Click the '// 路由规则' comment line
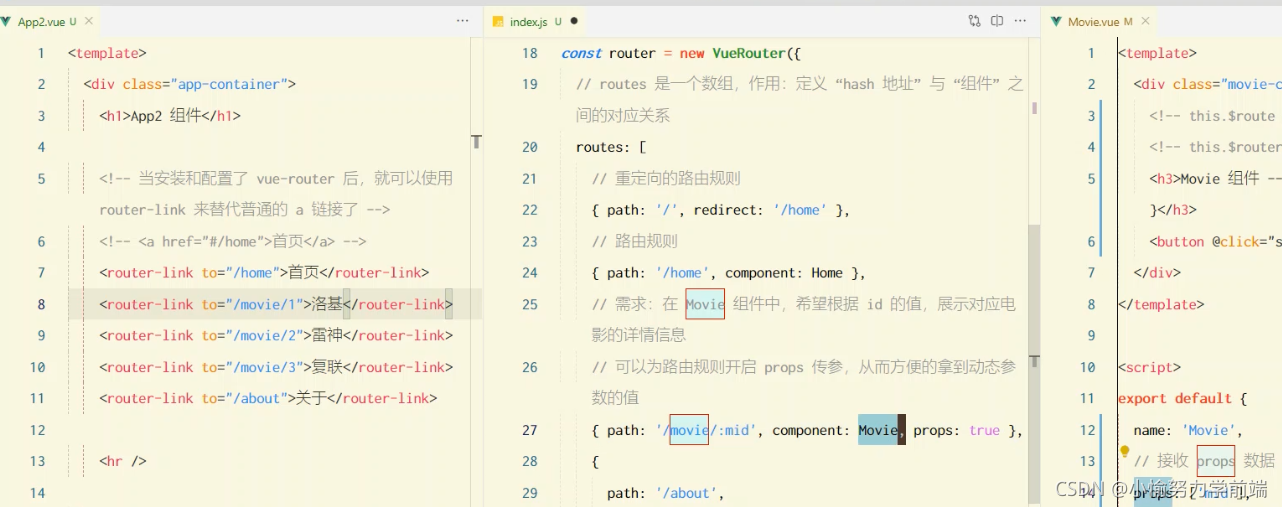1282x507 pixels. tap(635, 241)
